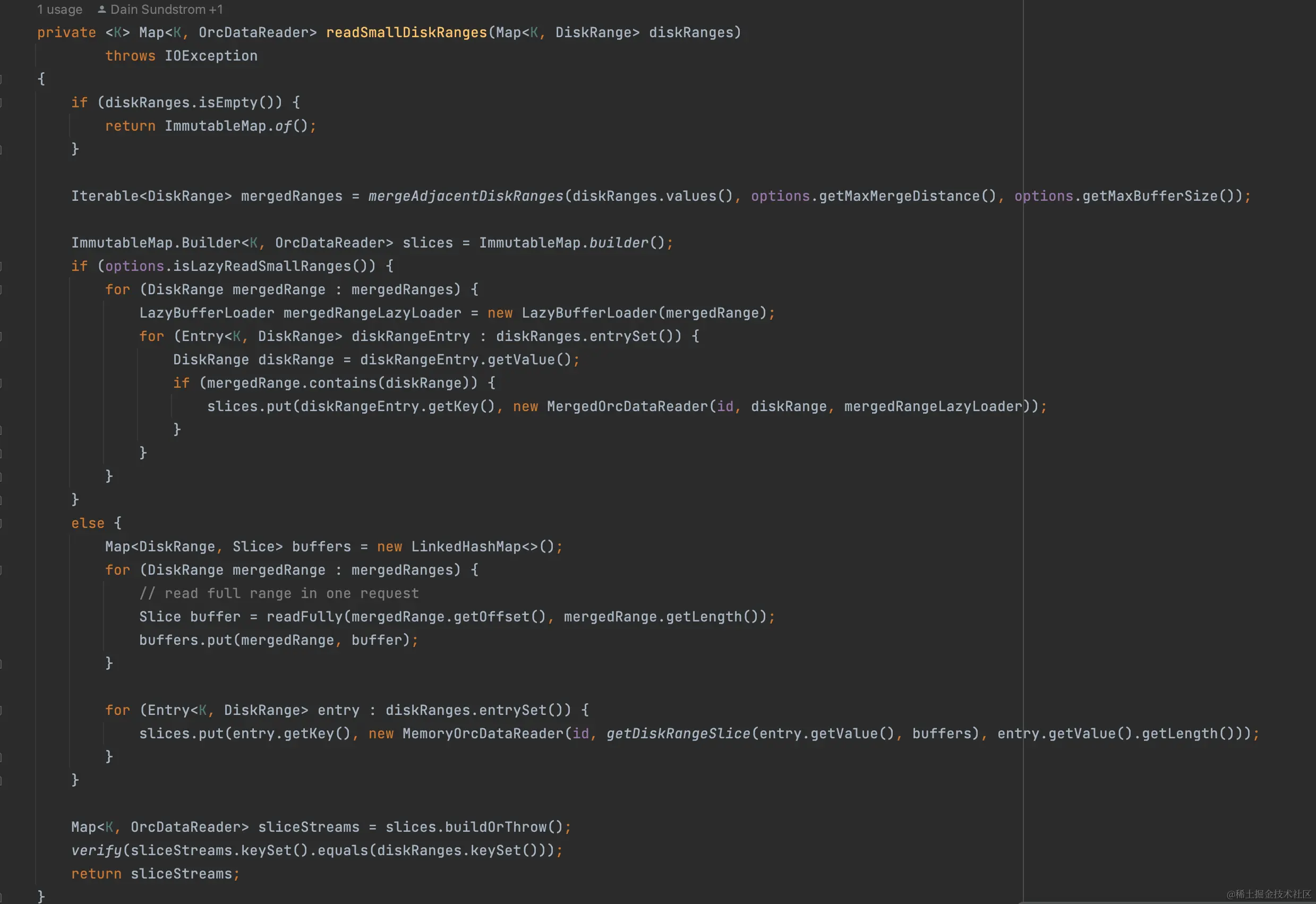Click the MergedOrcDataReader constructor
Viewport: 1316px width, 904px height.
(x=627, y=406)
